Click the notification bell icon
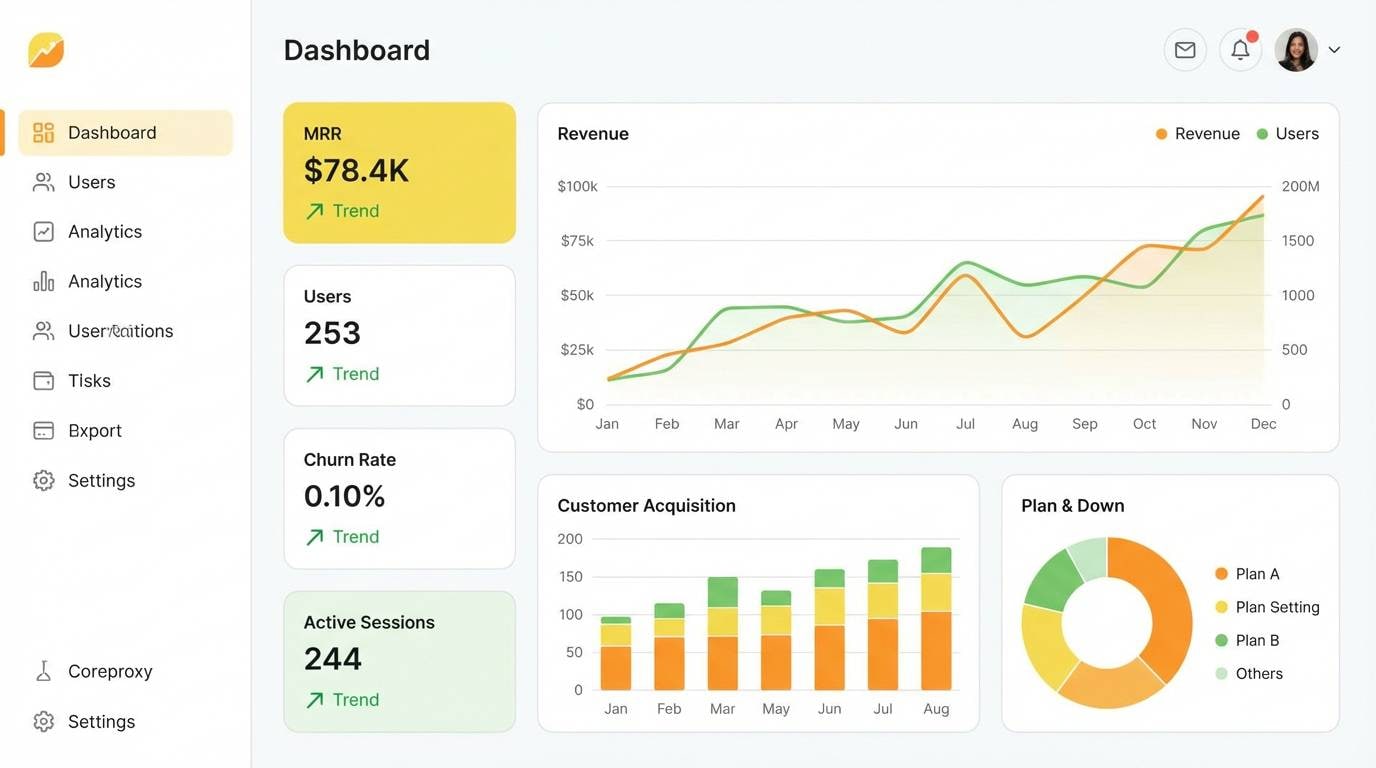Image resolution: width=1376 pixels, height=768 pixels. pyautogui.click(x=1239, y=48)
